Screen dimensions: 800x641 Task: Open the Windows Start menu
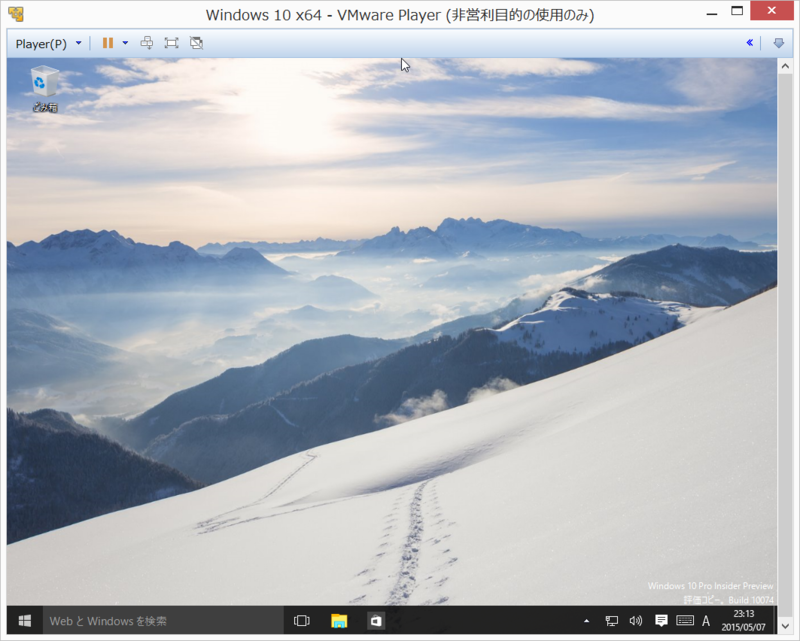[24, 621]
